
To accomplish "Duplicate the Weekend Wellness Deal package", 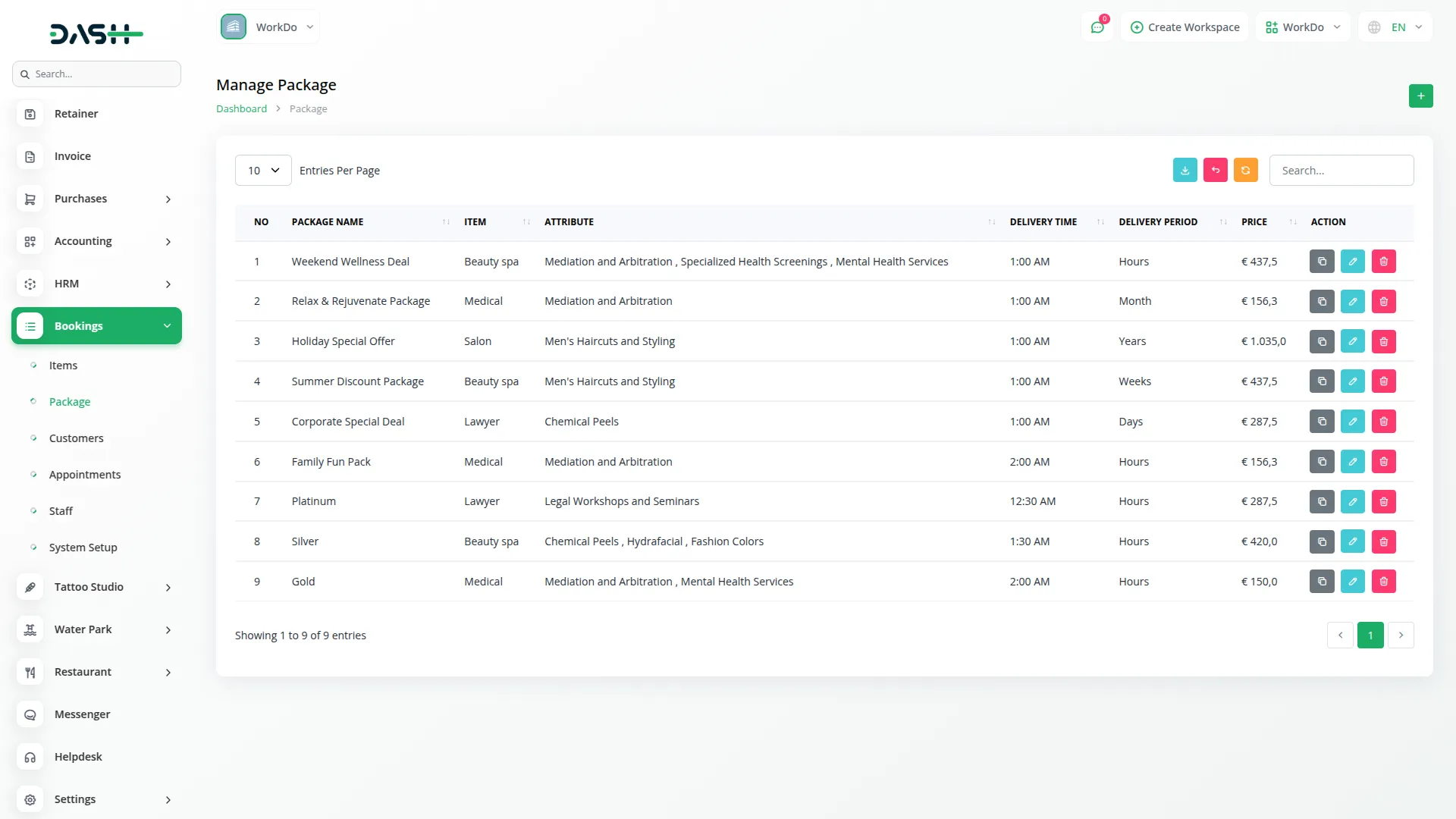I will point(1322,262).
